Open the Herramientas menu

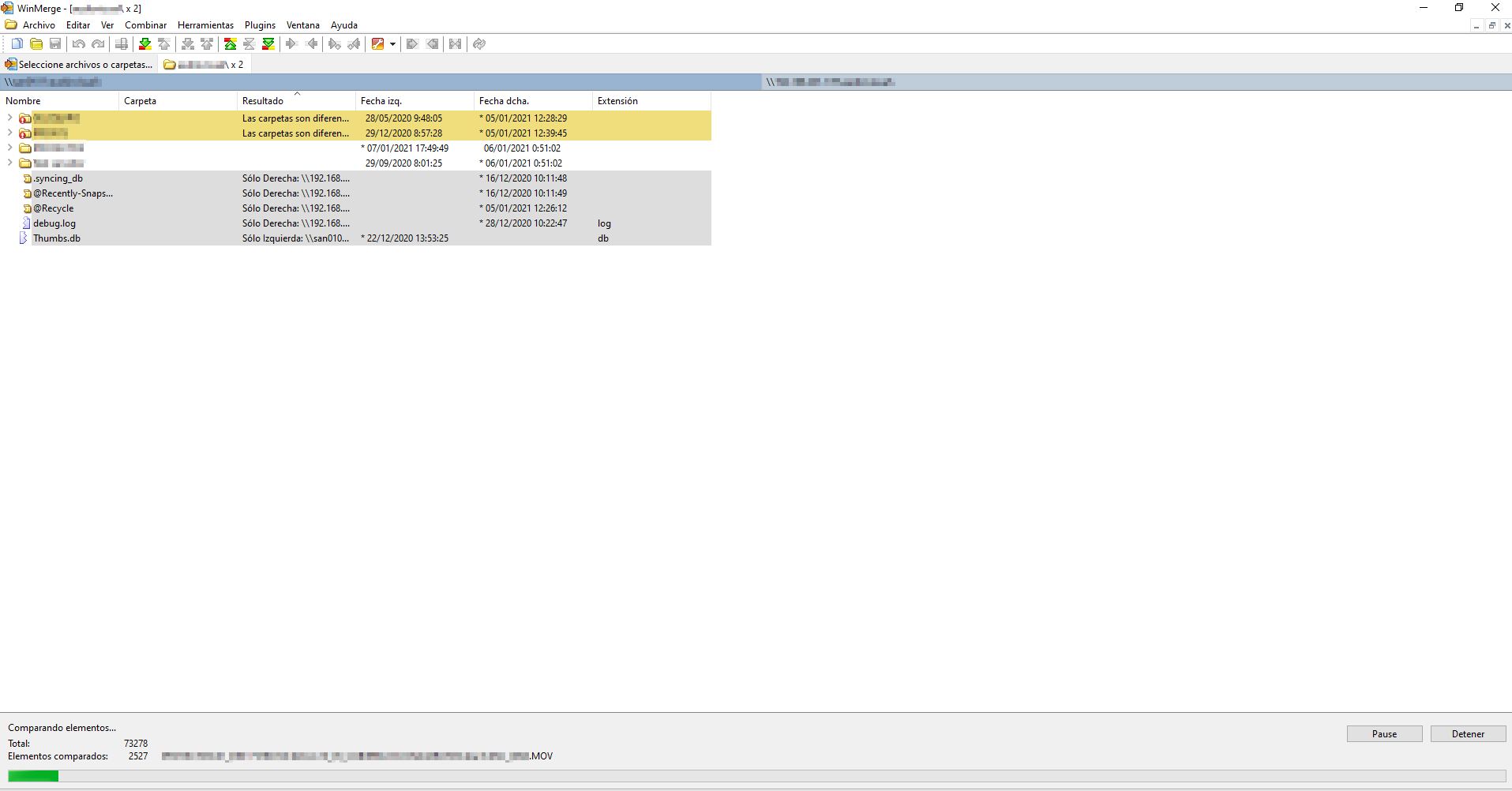pyautogui.click(x=205, y=24)
